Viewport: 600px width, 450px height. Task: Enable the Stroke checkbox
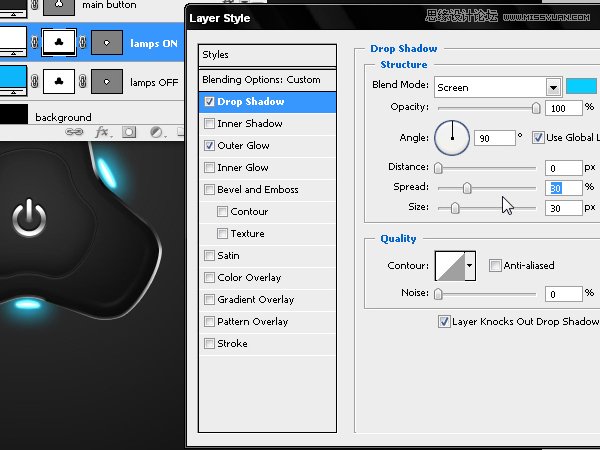pyautogui.click(x=209, y=344)
